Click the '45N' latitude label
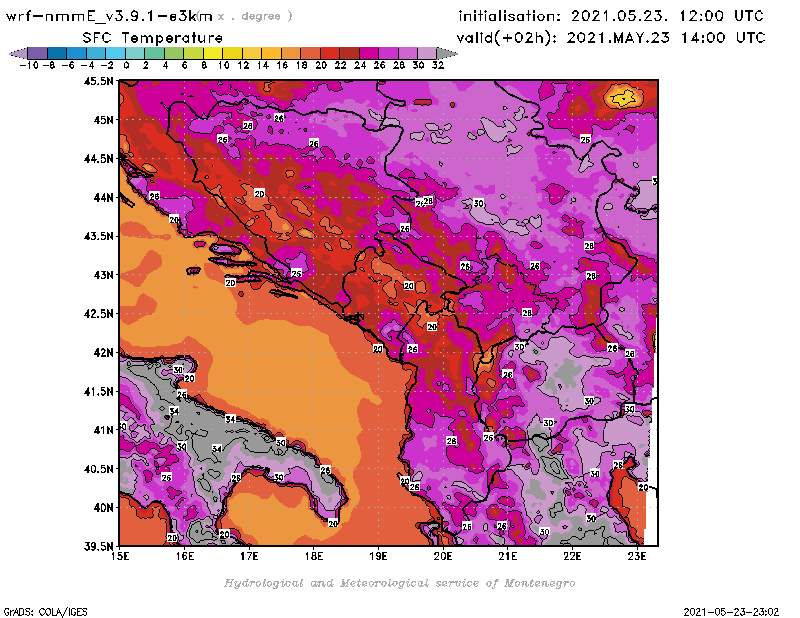 coord(103,120)
